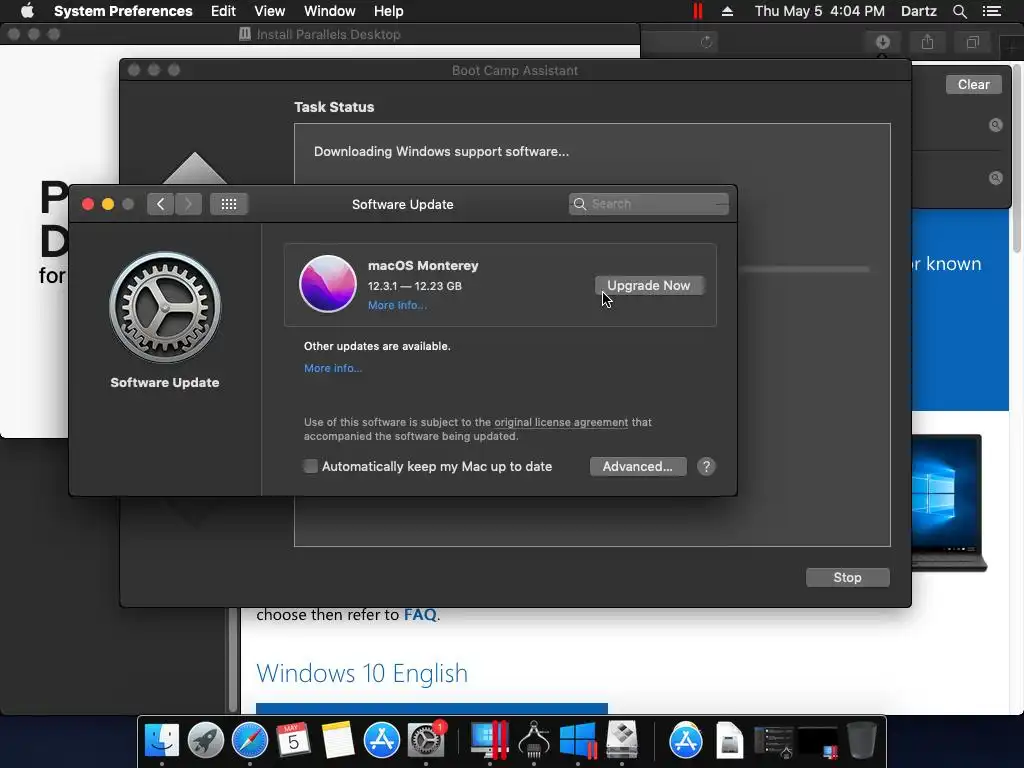Go forward in System Preferences
Image resolution: width=1024 pixels, height=768 pixels.
[x=189, y=204]
